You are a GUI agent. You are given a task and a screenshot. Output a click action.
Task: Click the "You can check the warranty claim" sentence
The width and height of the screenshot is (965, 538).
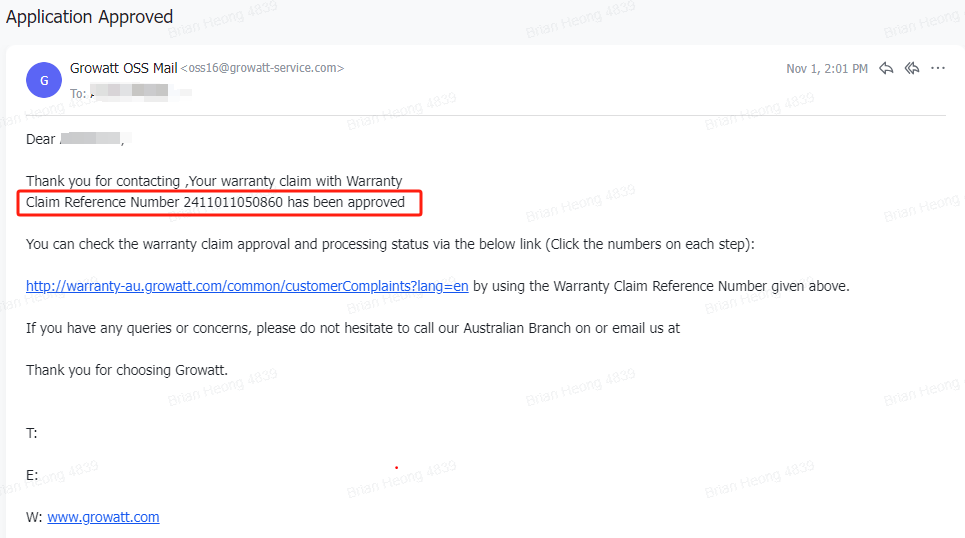390,244
